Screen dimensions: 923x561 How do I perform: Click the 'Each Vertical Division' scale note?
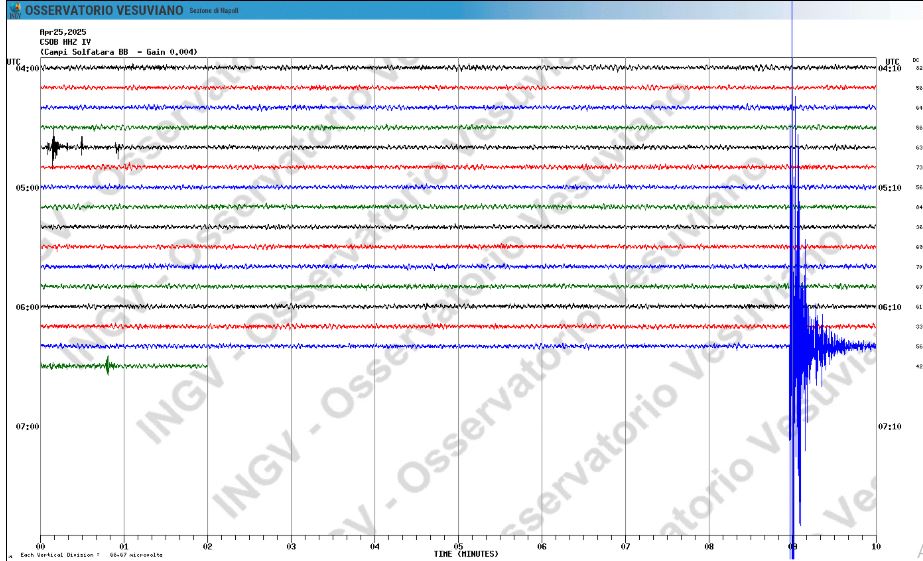(x=91, y=555)
